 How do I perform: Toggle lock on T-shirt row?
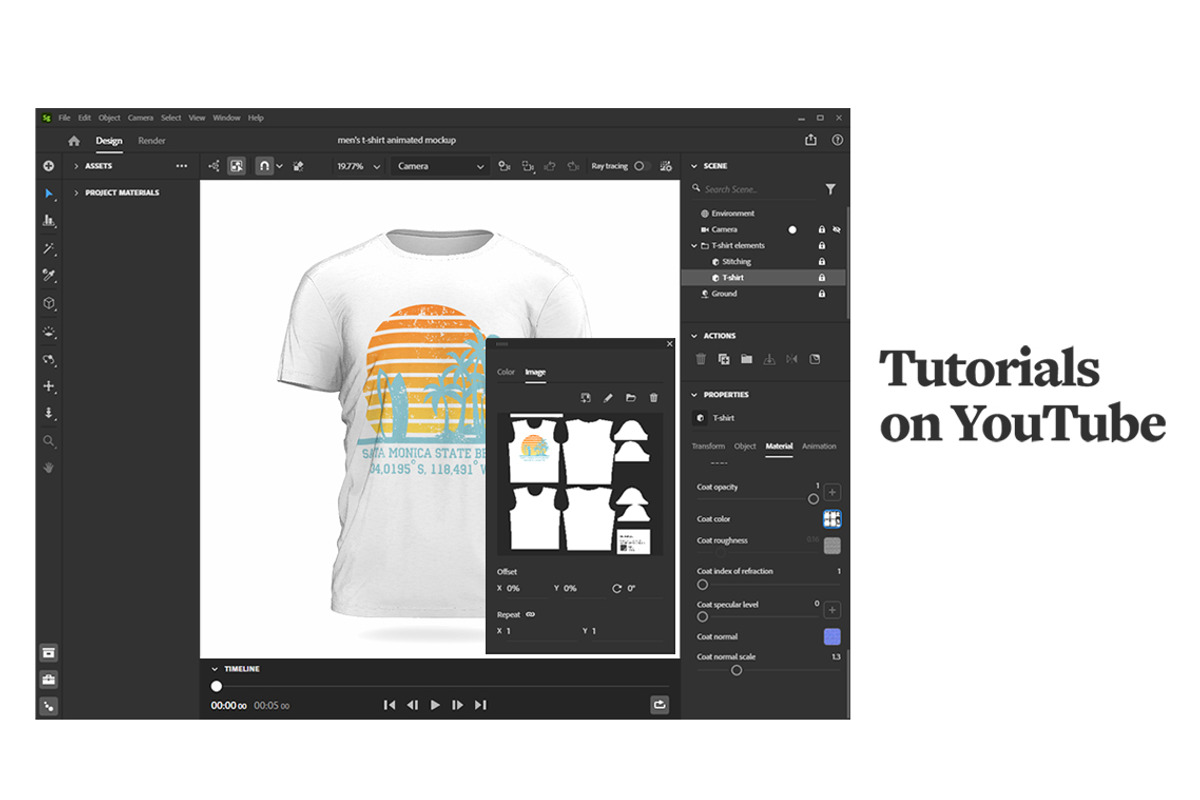(822, 277)
